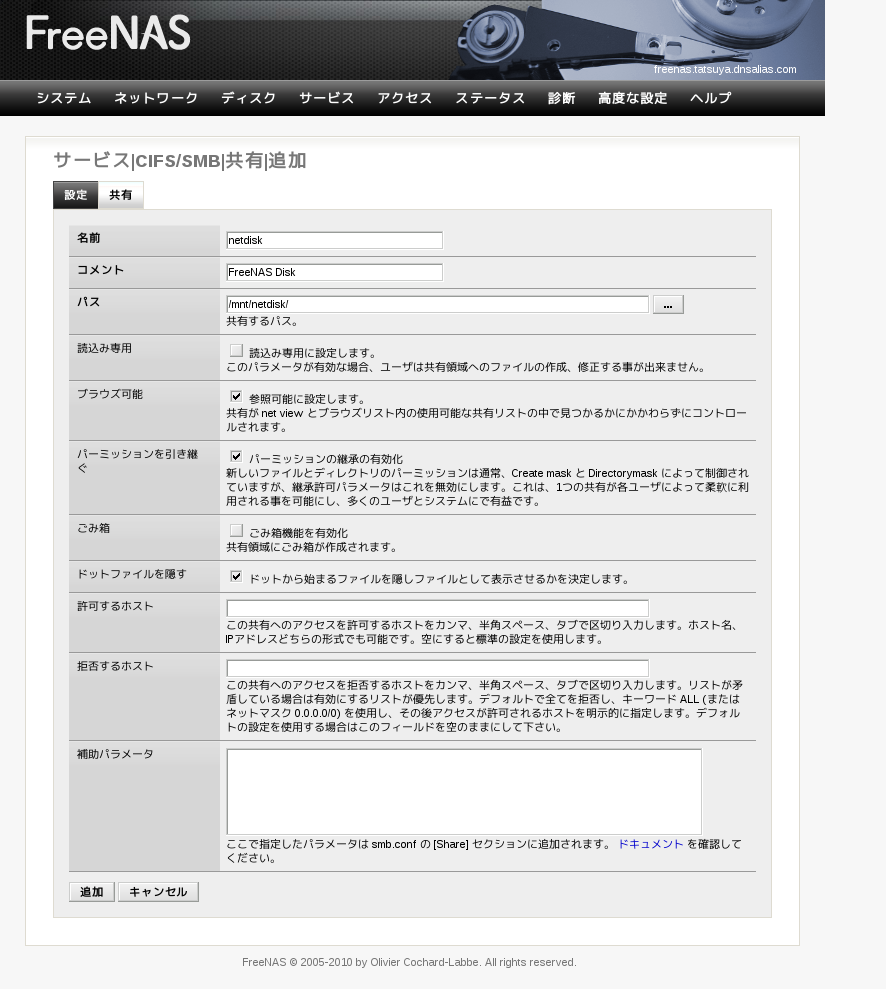Click the 拒否するホスト input field
Viewport: 886px width, 989px height.
(x=438, y=668)
